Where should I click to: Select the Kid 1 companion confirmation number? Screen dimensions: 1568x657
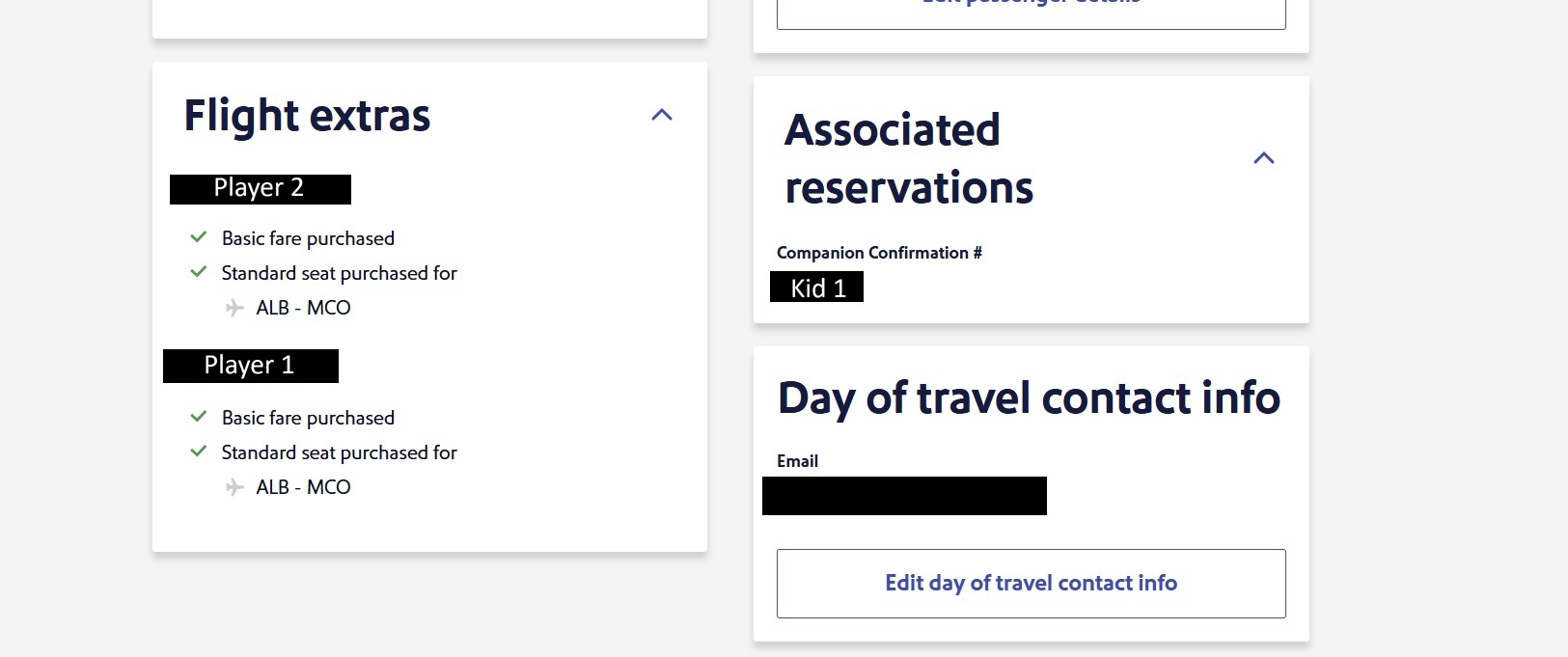click(x=817, y=287)
